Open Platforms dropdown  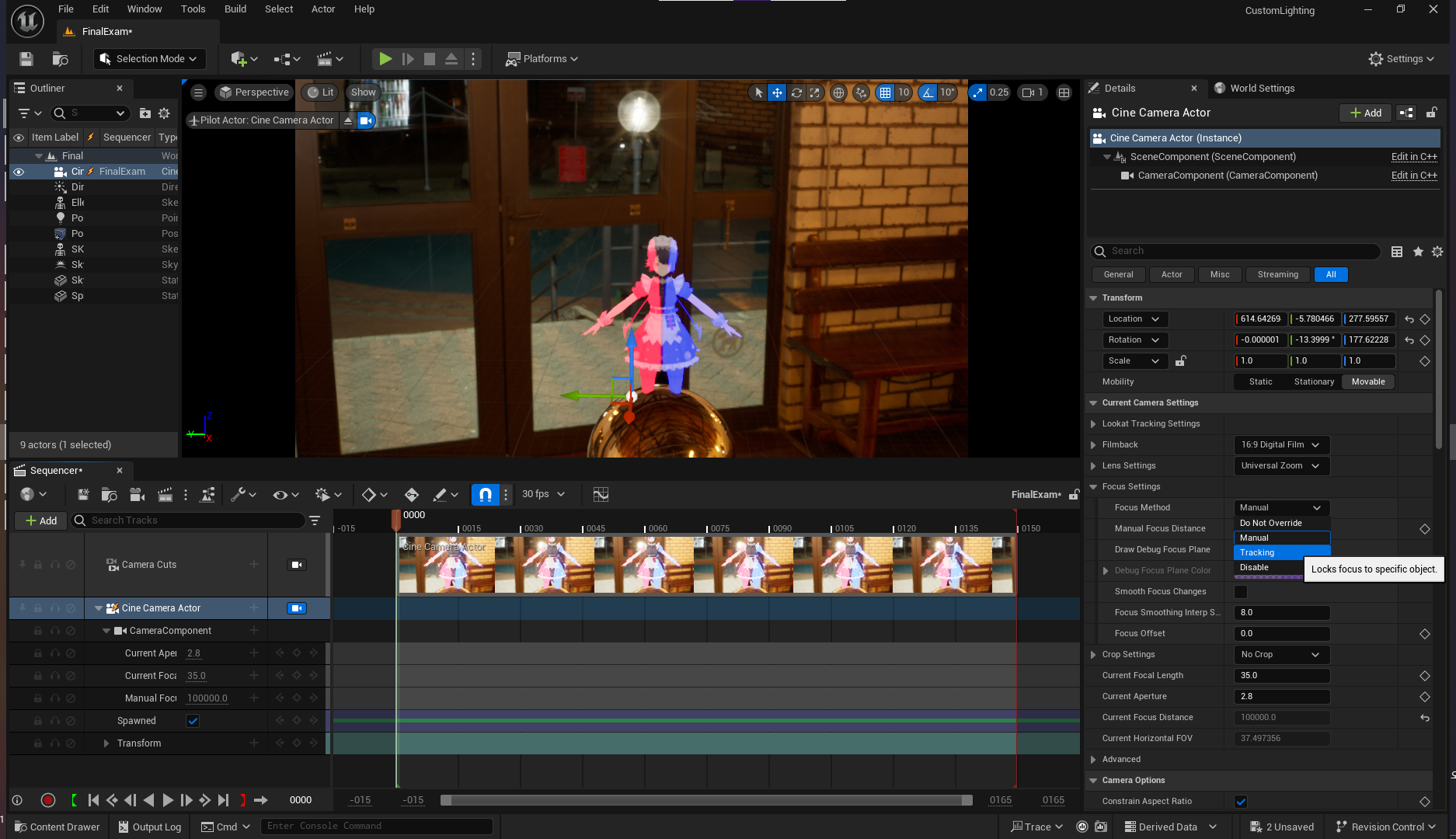click(542, 59)
